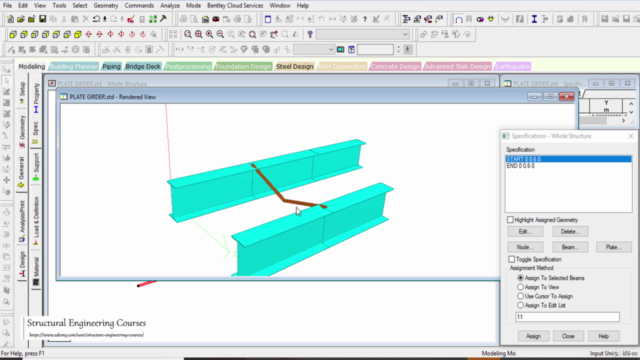Open the Commands menu
The image size is (640, 360).
(139, 6)
